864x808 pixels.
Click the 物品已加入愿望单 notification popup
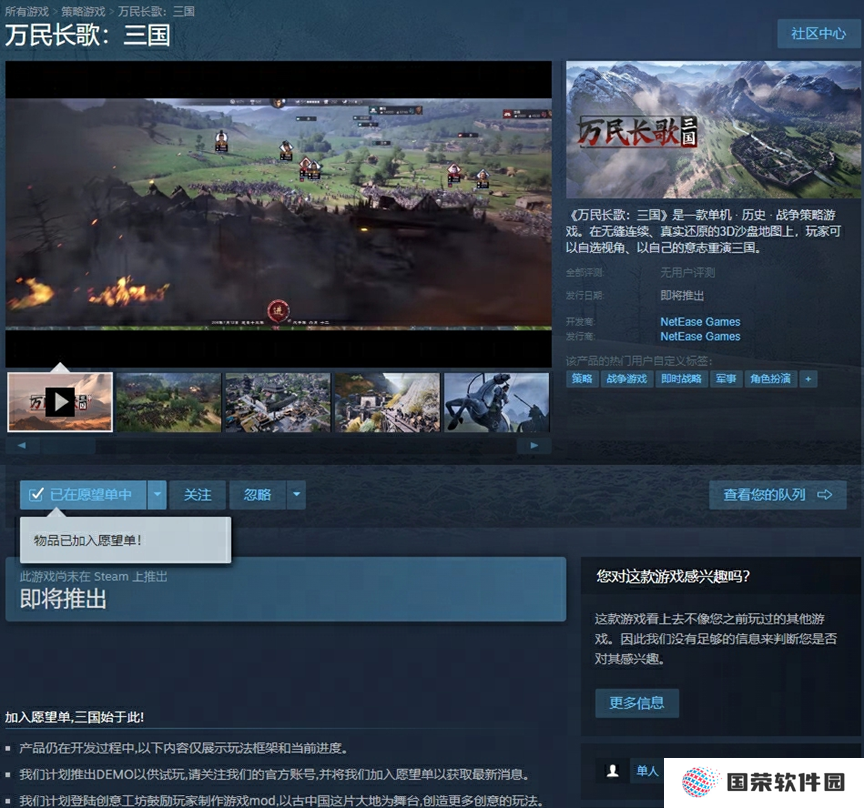[126, 540]
